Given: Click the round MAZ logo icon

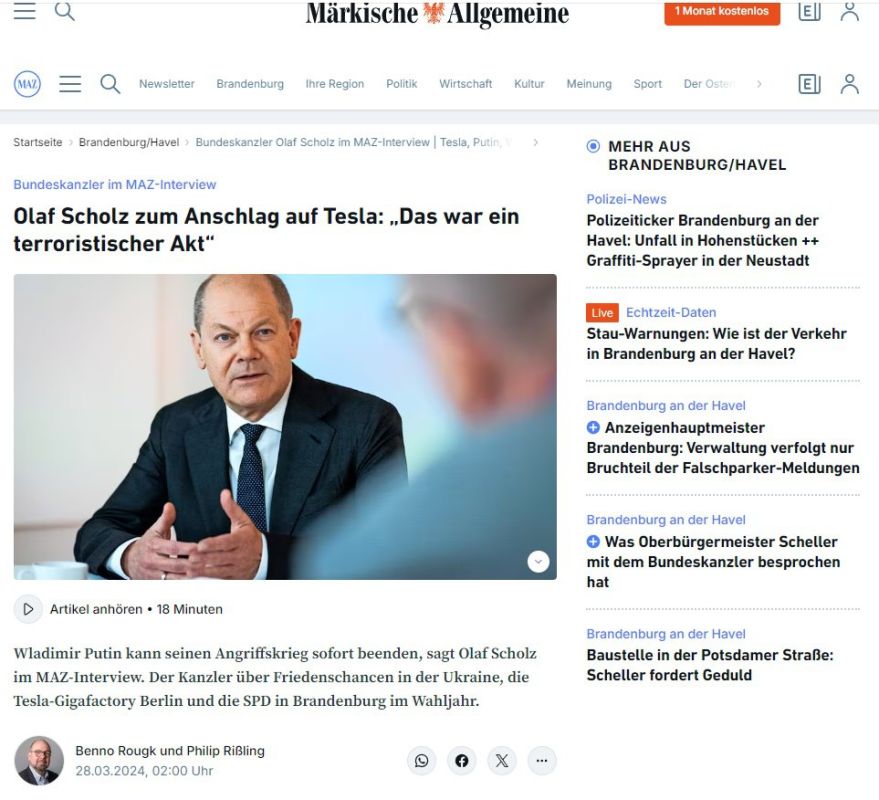Looking at the screenshot, I should coord(27,84).
